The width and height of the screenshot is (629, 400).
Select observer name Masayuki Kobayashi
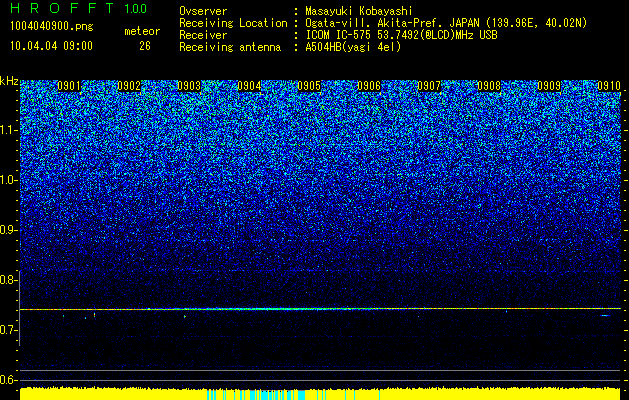[x=359, y=11]
